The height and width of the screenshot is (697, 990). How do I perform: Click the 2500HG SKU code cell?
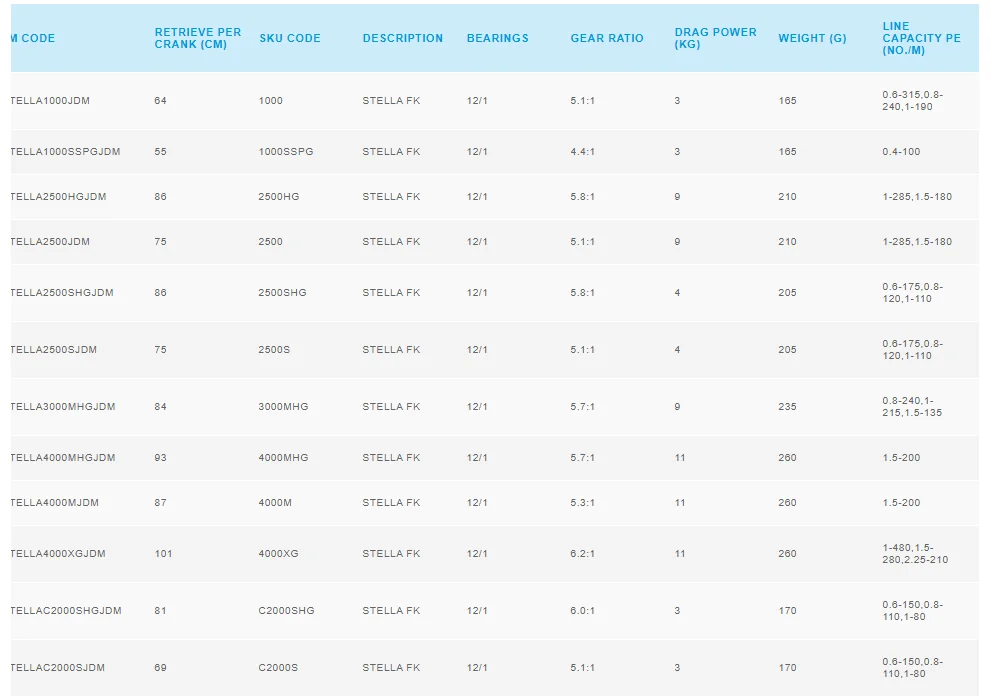pos(279,197)
